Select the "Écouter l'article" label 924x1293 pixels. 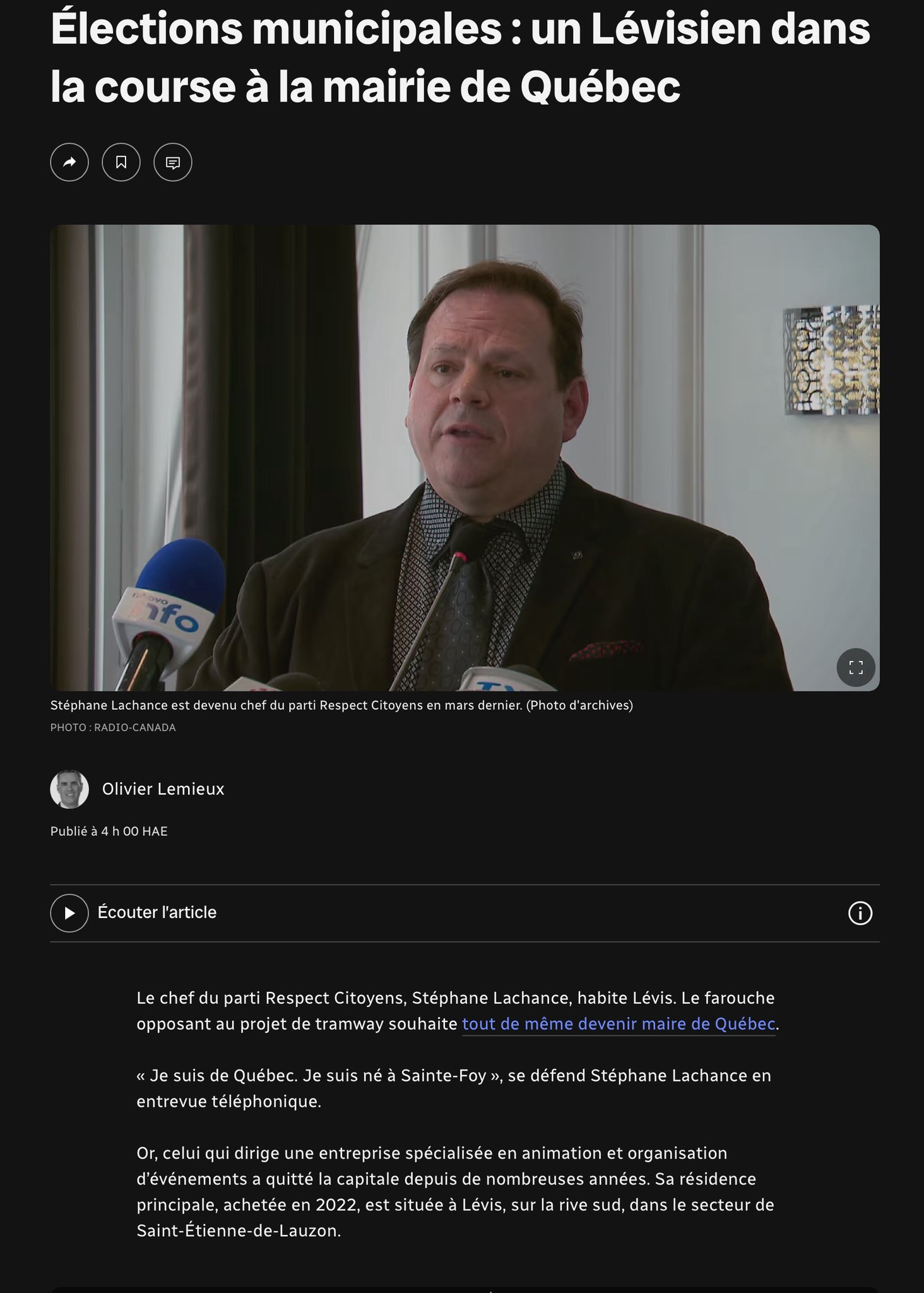tap(157, 912)
